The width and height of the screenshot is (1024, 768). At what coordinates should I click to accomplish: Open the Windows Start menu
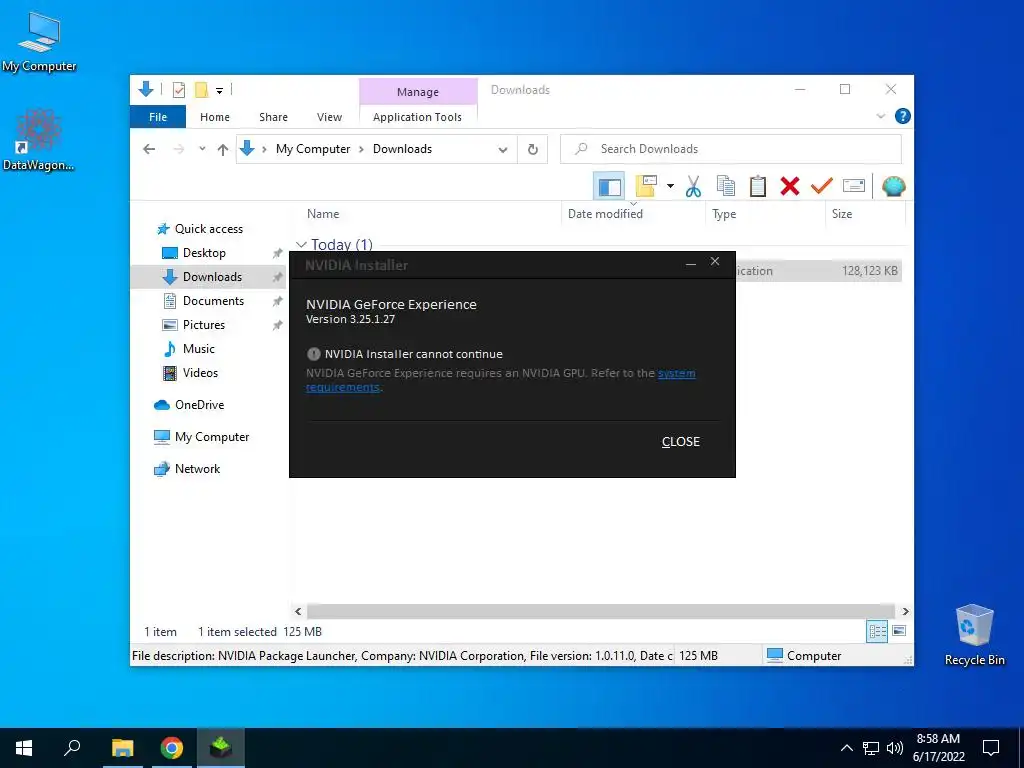coord(24,748)
